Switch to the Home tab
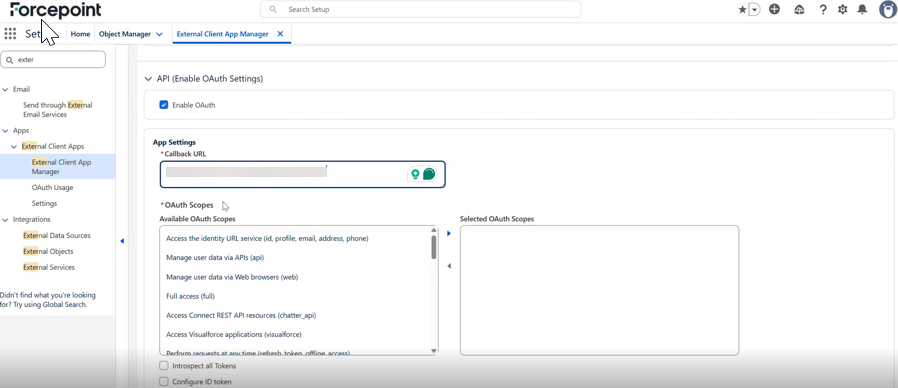This screenshot has height=388, width=898. pyautogui.click(x=80, y=34)
